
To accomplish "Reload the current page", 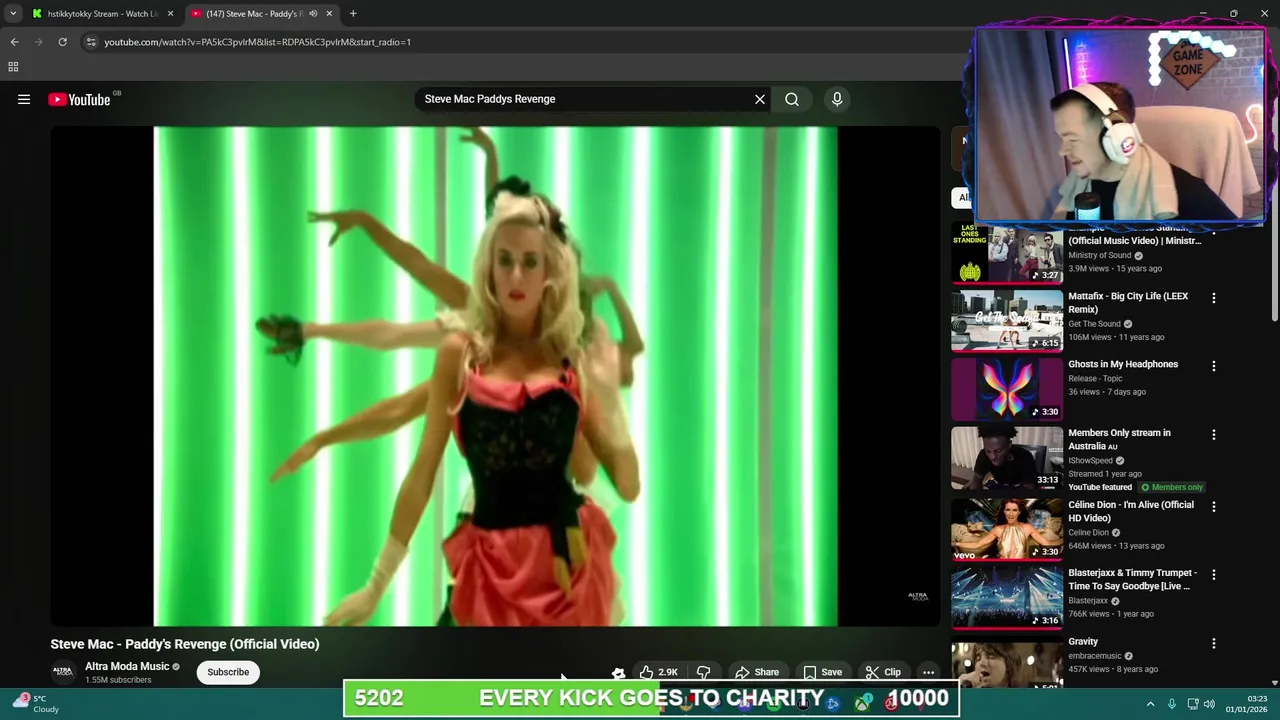I will point(62,42).
